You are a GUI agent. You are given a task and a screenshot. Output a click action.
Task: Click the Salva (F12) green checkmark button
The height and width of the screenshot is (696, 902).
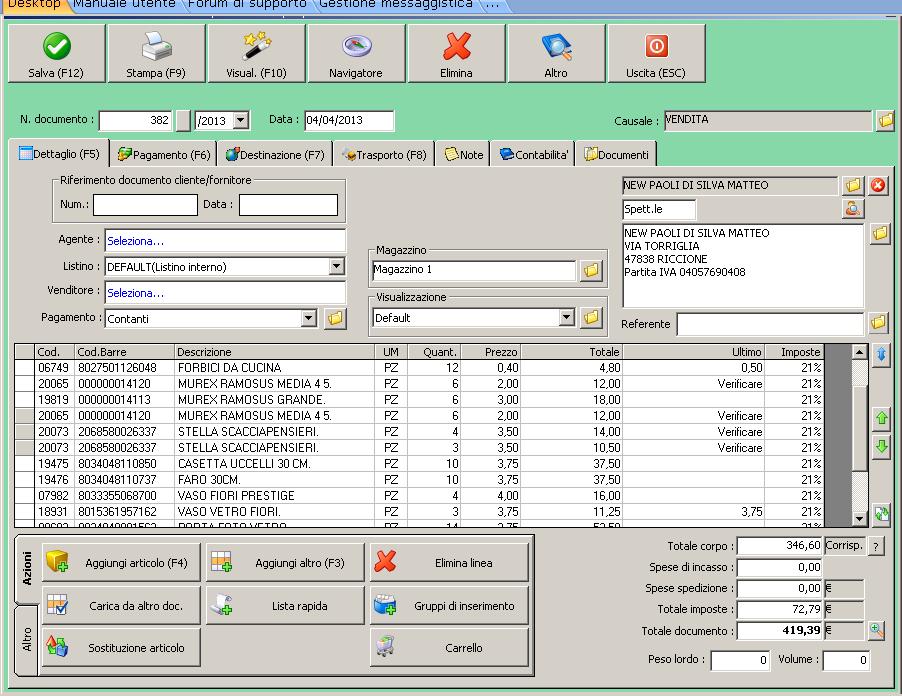56,55
